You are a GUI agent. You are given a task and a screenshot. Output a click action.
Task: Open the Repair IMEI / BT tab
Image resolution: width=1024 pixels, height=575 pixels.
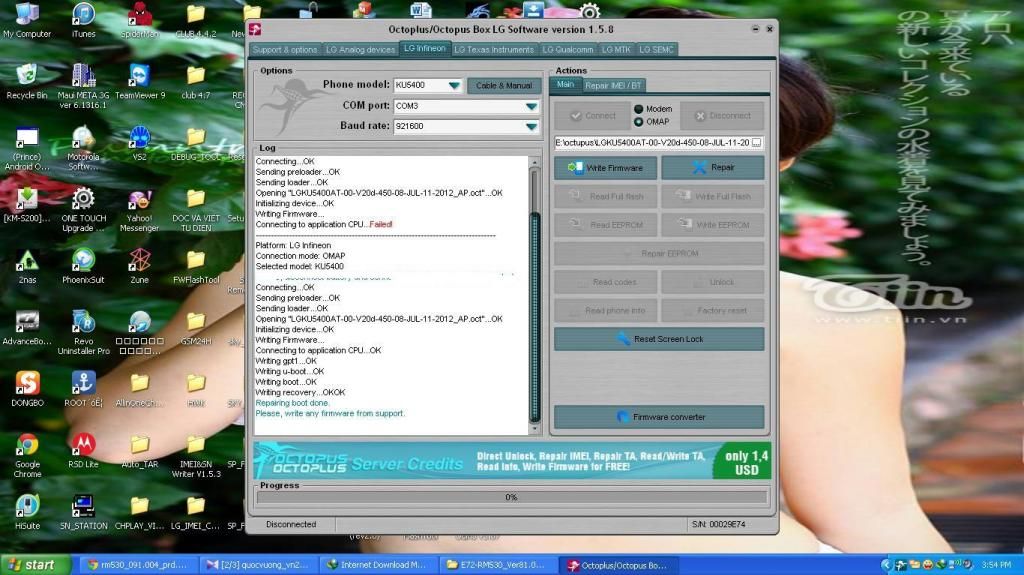pos(613,86)
